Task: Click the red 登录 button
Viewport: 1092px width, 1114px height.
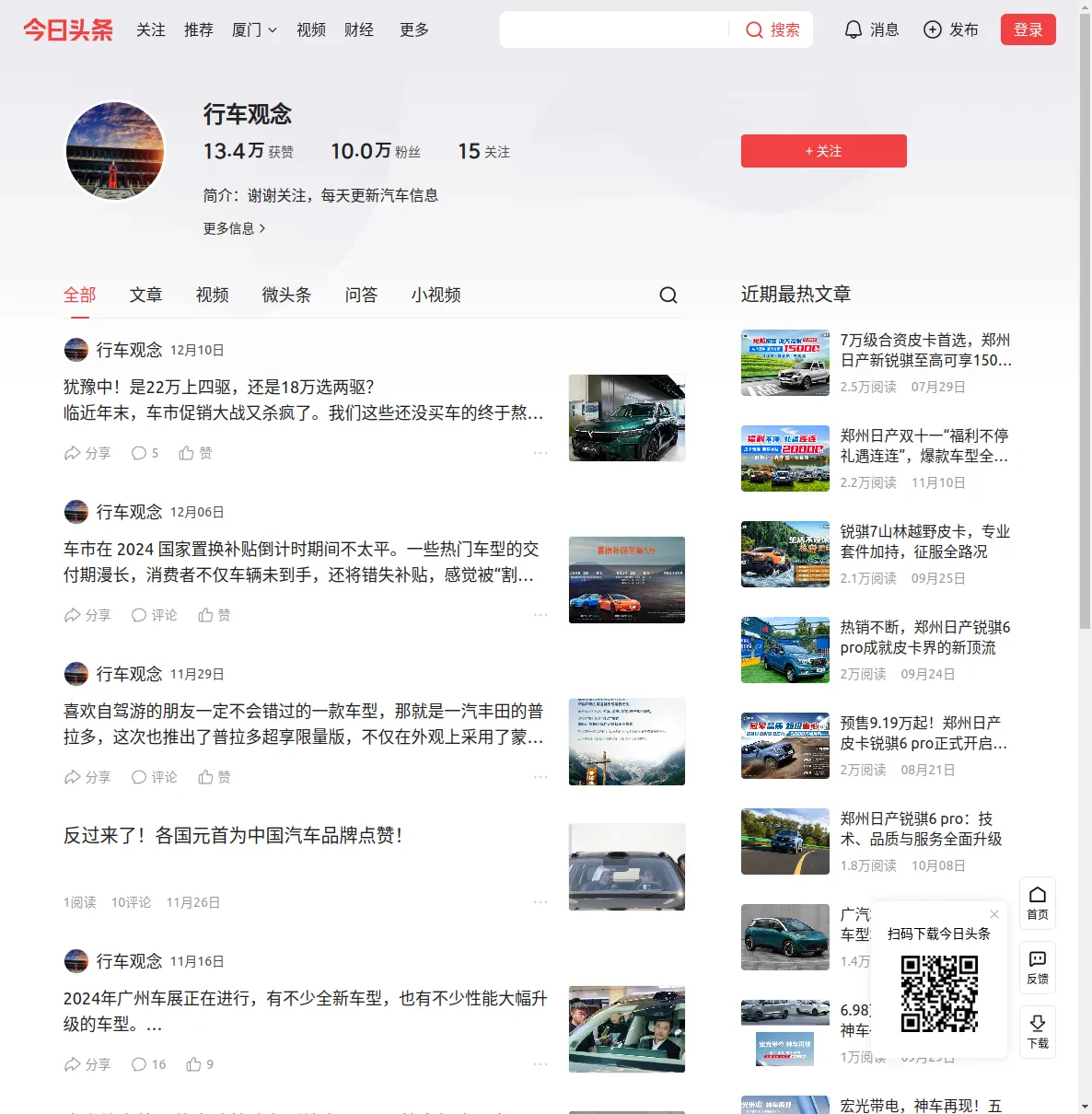Action: coord(1028,29)
